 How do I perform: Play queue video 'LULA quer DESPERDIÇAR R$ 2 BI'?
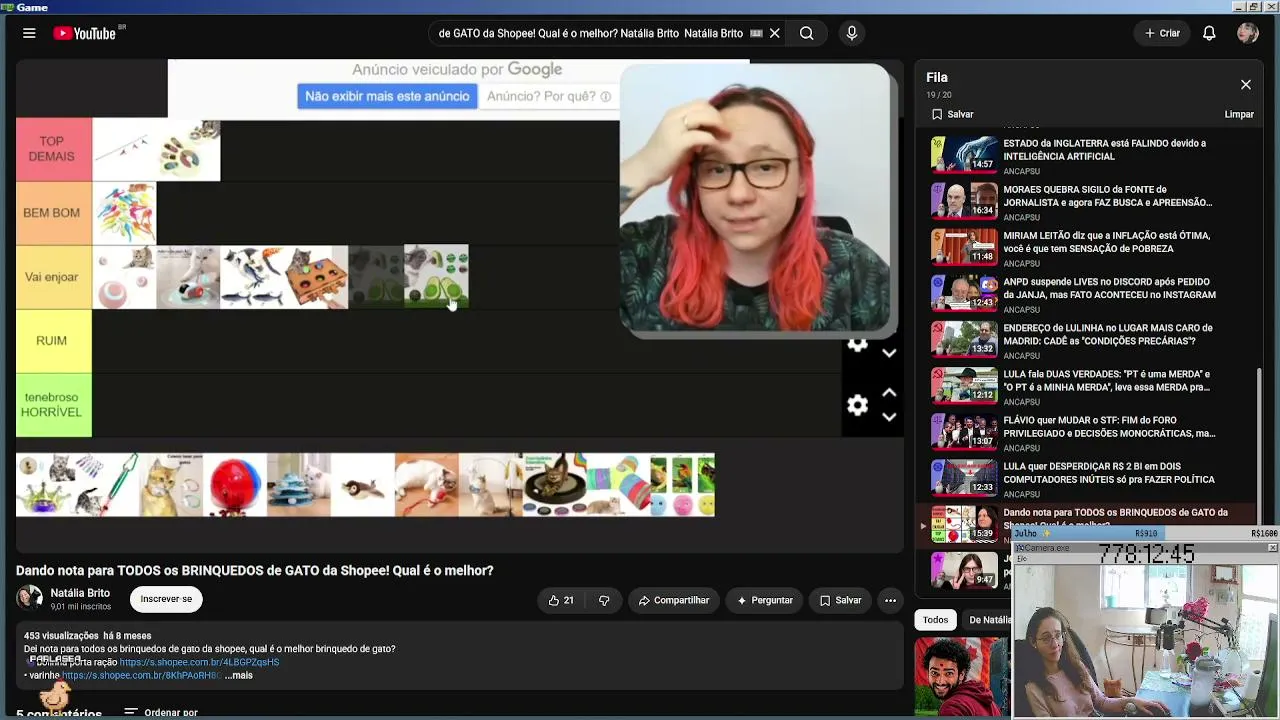[x=1109, y=473]
